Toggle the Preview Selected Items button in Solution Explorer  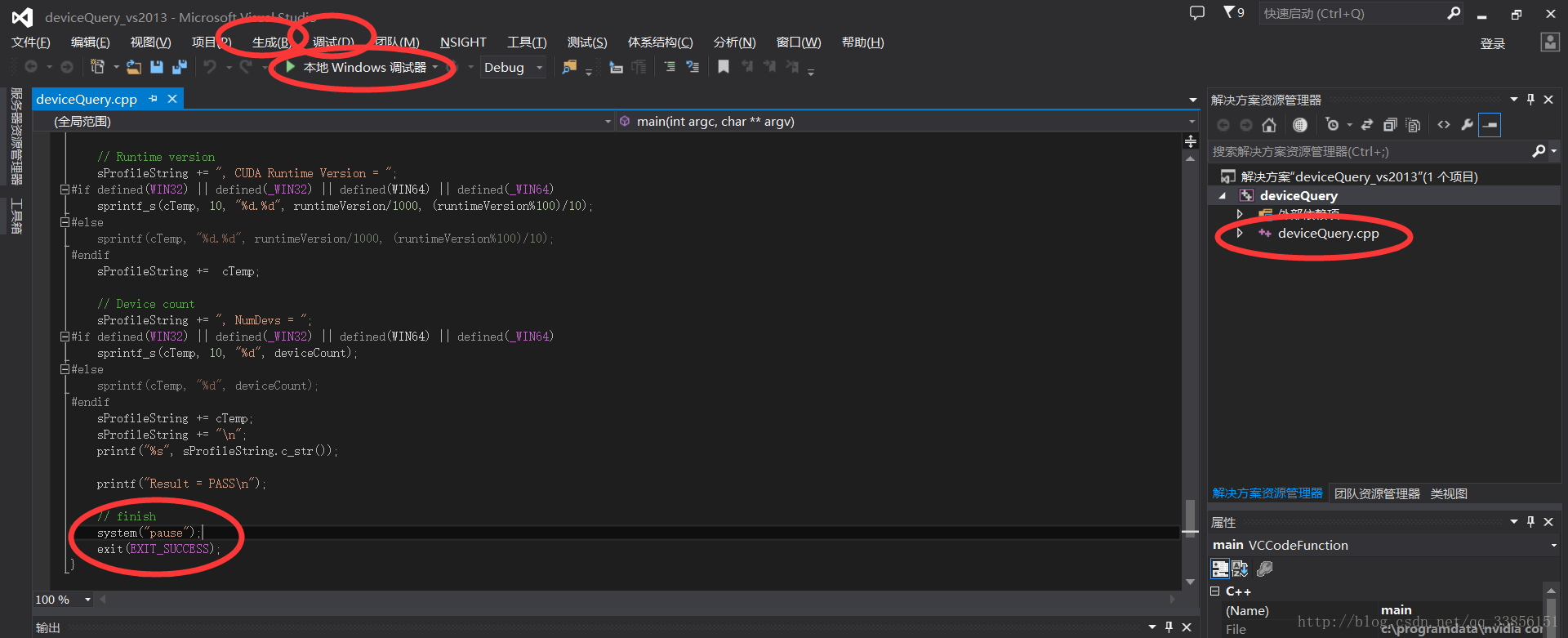click(x=1490, y=125)
